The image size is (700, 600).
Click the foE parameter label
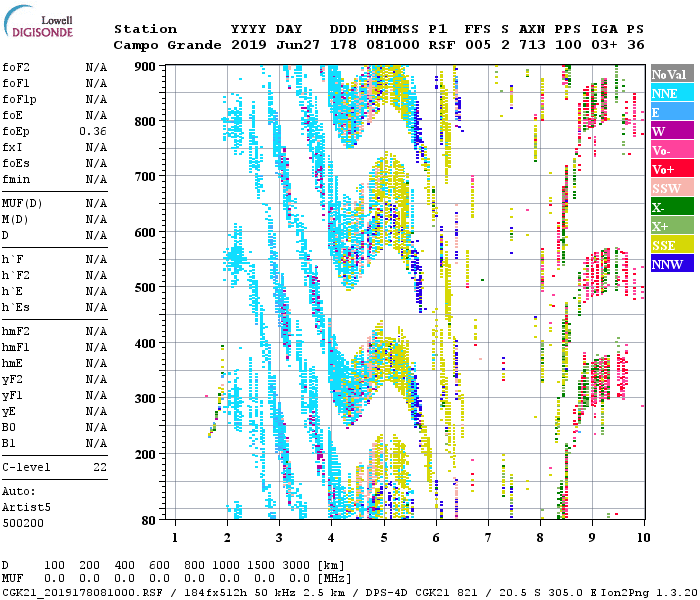(x=12, y=115)
